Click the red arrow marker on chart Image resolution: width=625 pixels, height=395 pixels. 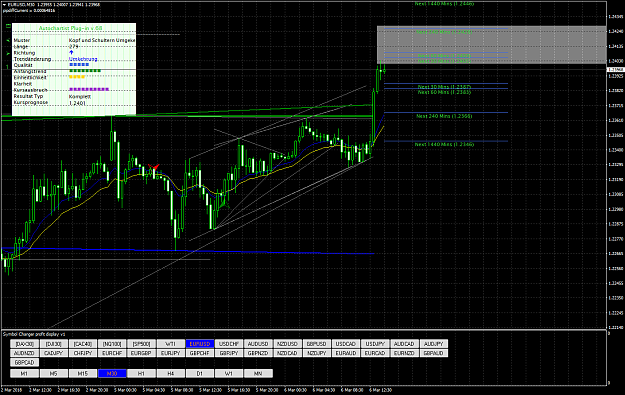coord(153,167)
